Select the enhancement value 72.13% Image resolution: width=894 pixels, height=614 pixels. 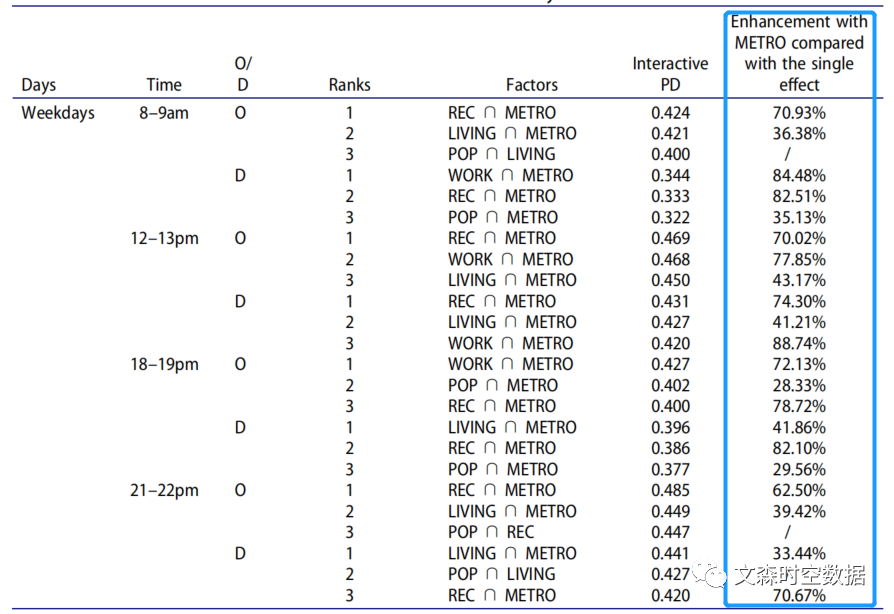799,364
